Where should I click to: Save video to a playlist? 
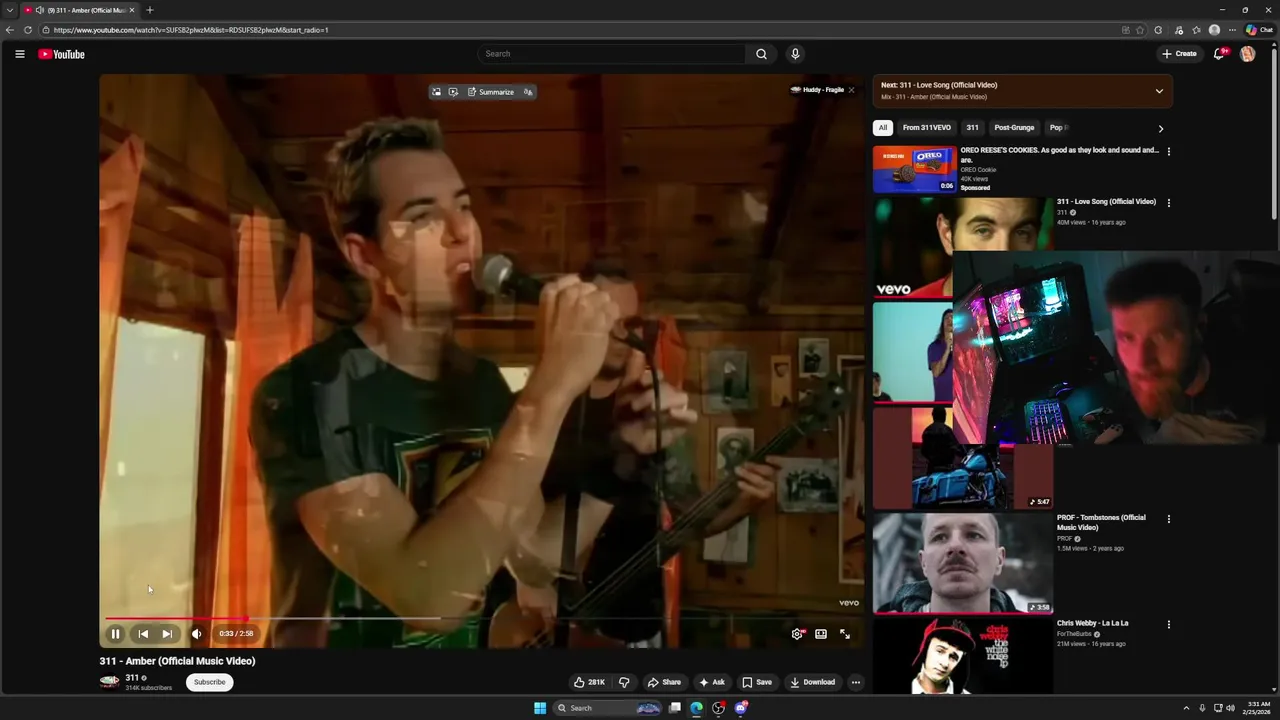(757, 682)
